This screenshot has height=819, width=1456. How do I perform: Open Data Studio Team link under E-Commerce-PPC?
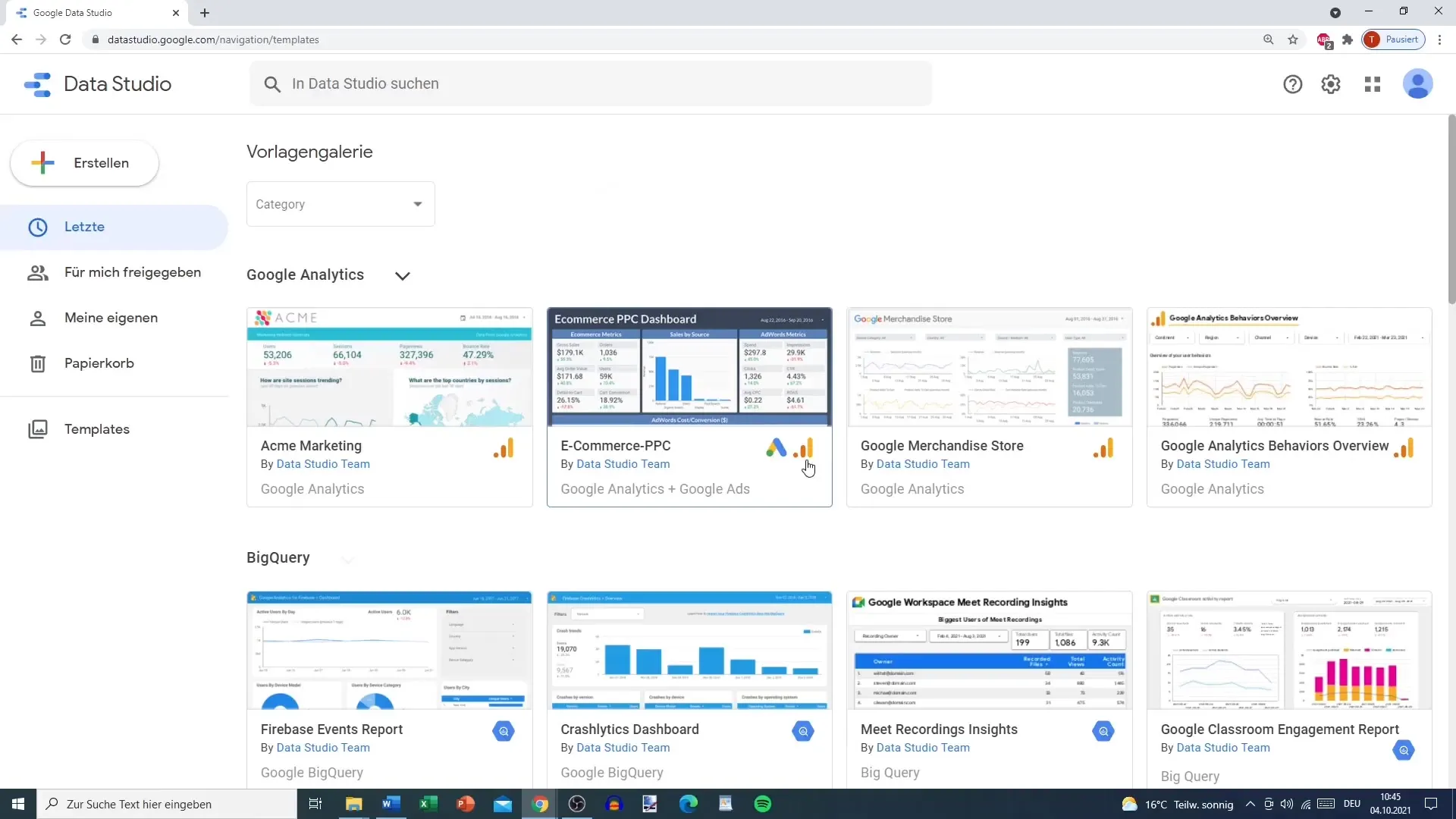tap(623, 464)
